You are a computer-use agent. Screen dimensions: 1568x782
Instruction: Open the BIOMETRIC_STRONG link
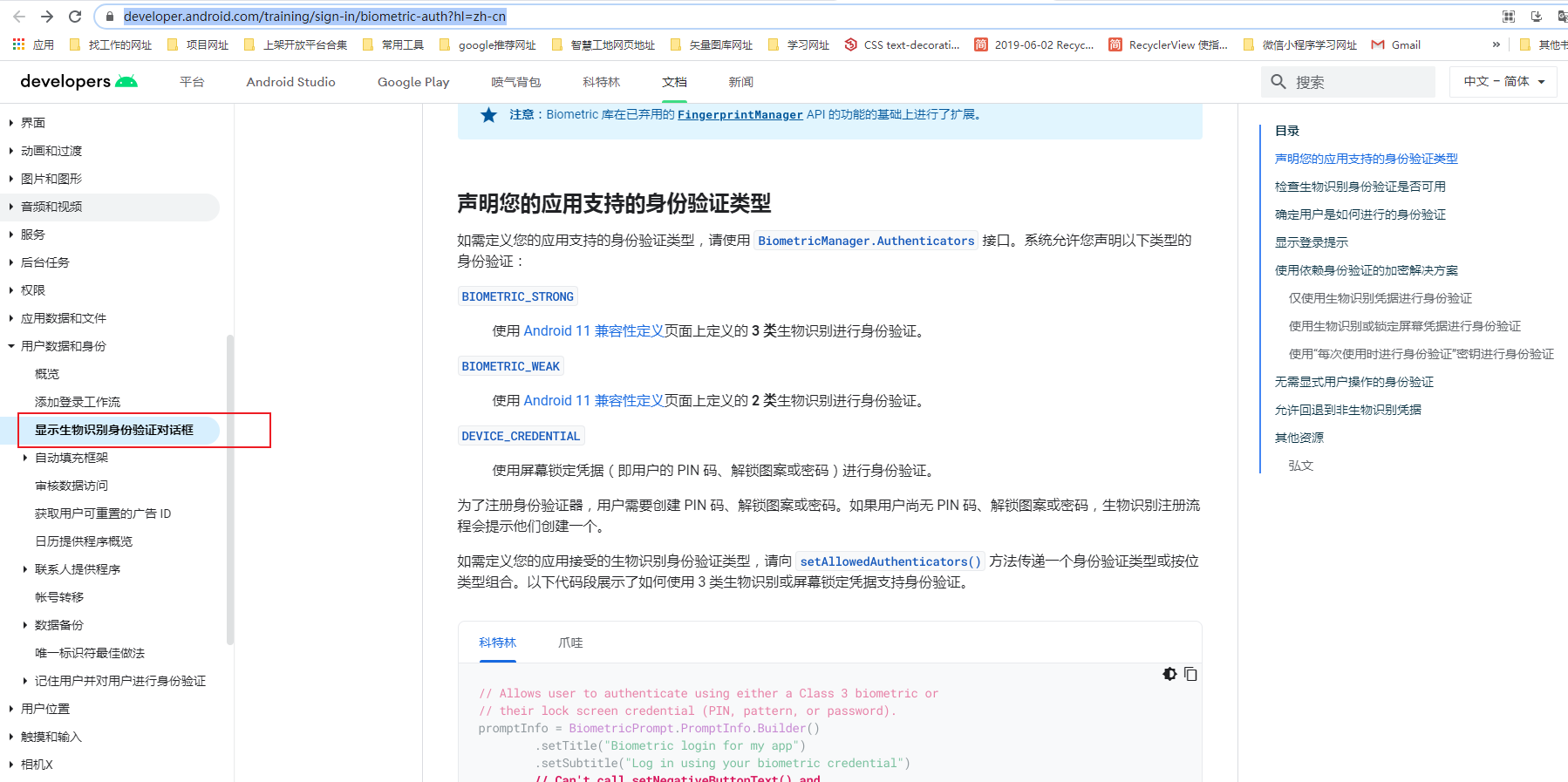coord(518,296)
